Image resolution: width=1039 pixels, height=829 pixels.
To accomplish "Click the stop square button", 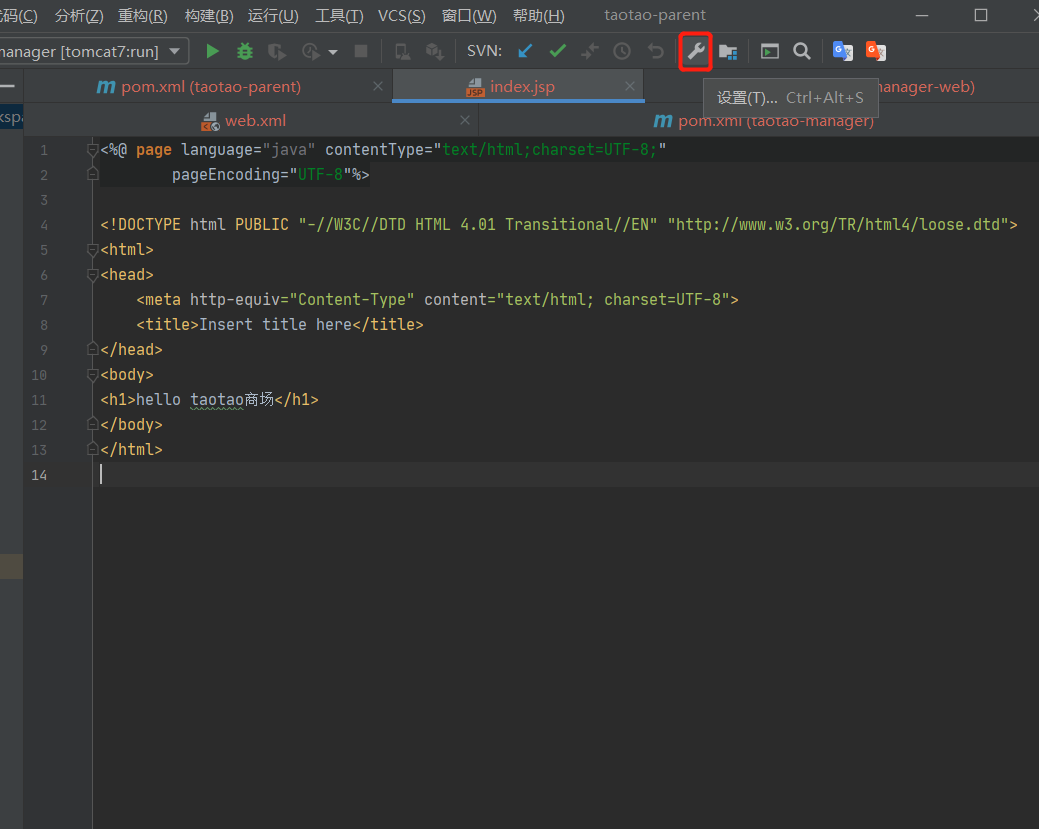I will point(361,51).
